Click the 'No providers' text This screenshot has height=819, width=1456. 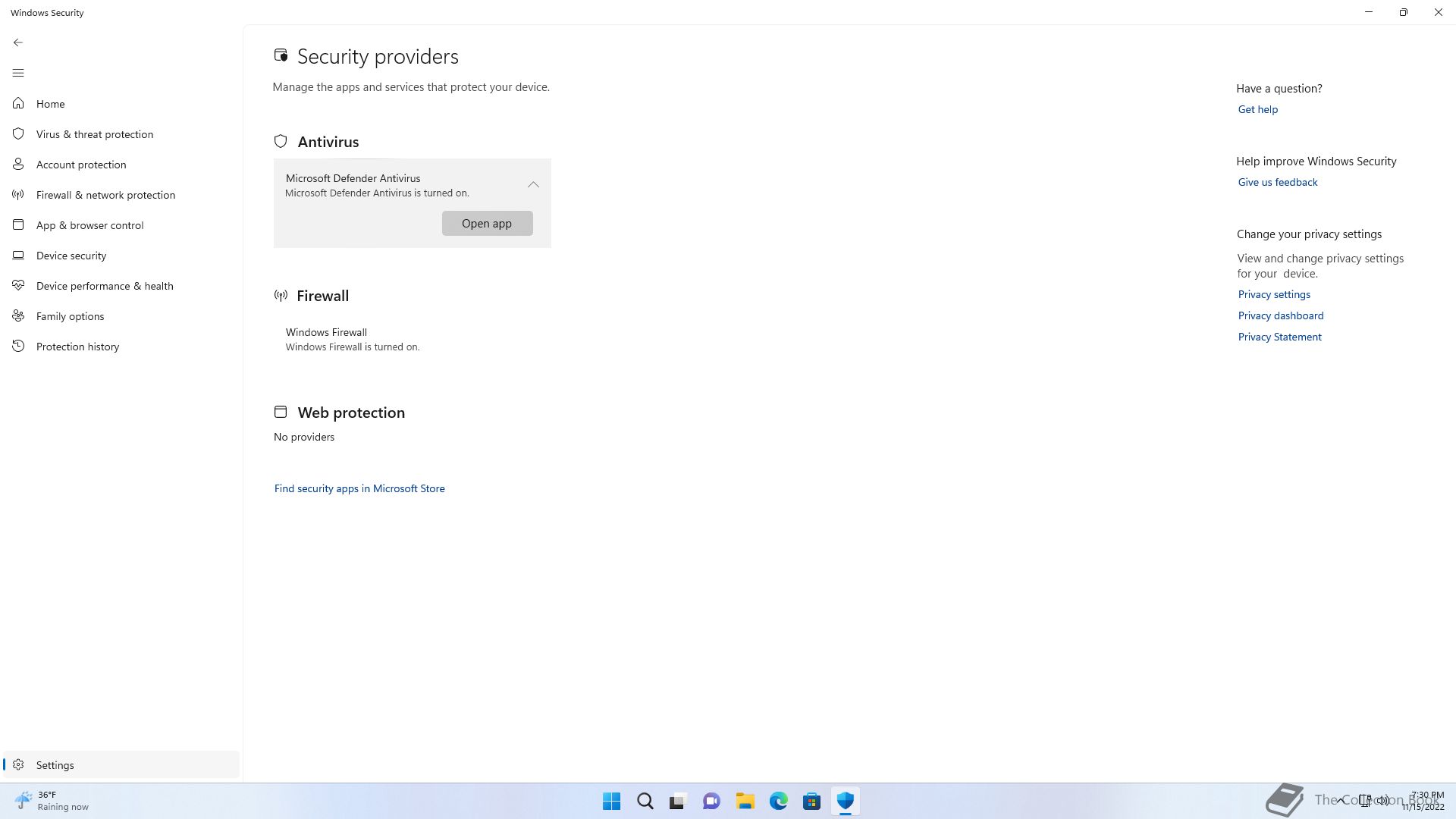click(x=303, y=437)
